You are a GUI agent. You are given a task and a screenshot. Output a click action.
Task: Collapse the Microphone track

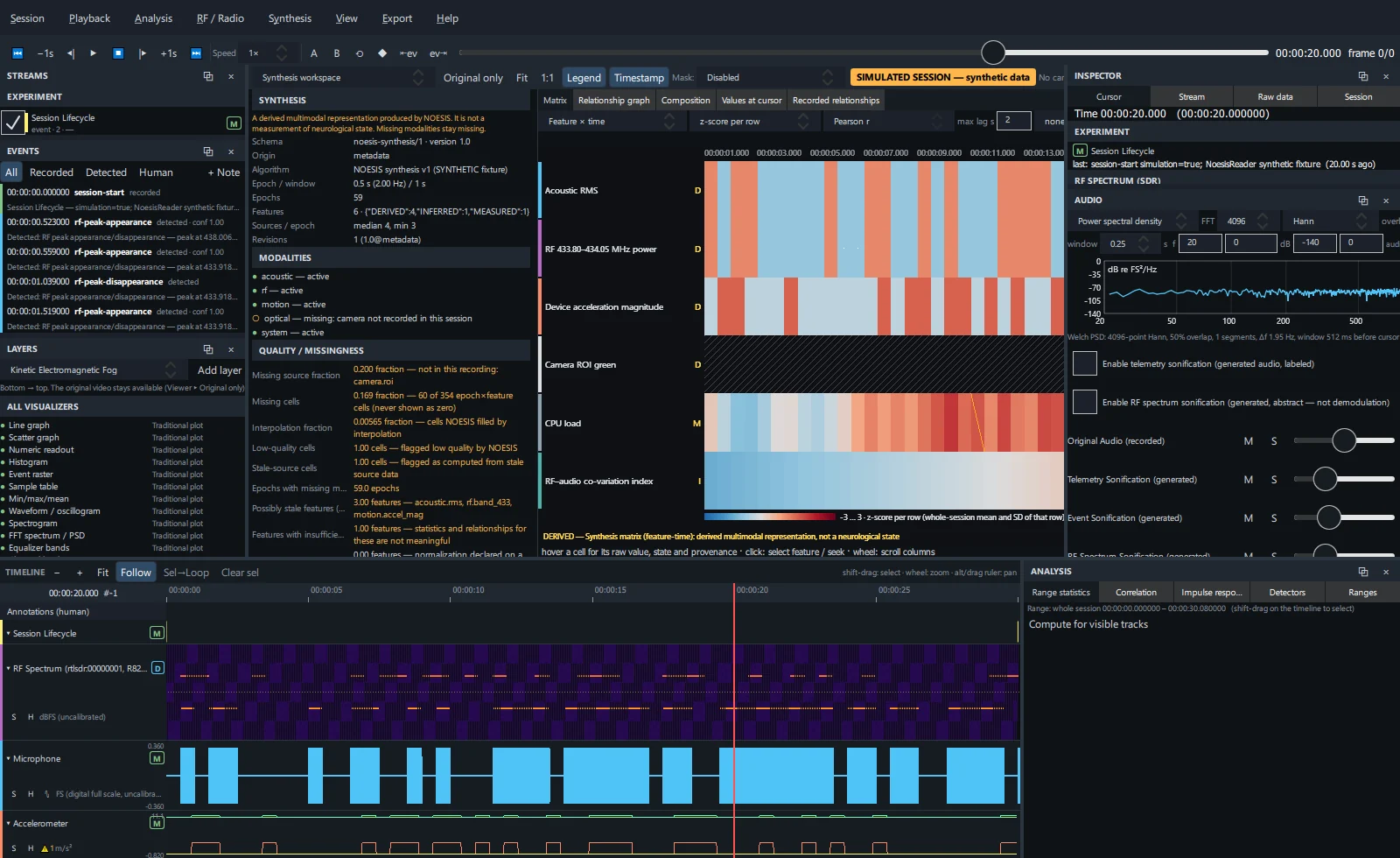click(8, 759)
